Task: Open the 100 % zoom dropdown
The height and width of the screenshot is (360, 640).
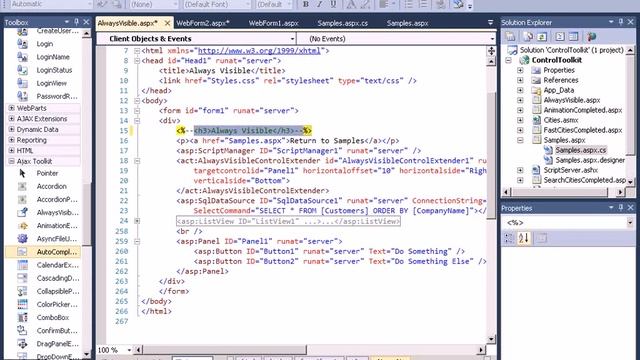Action: [129, 350]
